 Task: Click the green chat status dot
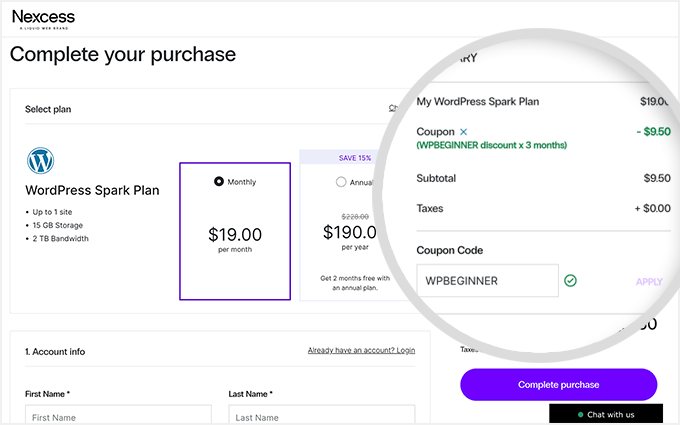tap(580, 414)
